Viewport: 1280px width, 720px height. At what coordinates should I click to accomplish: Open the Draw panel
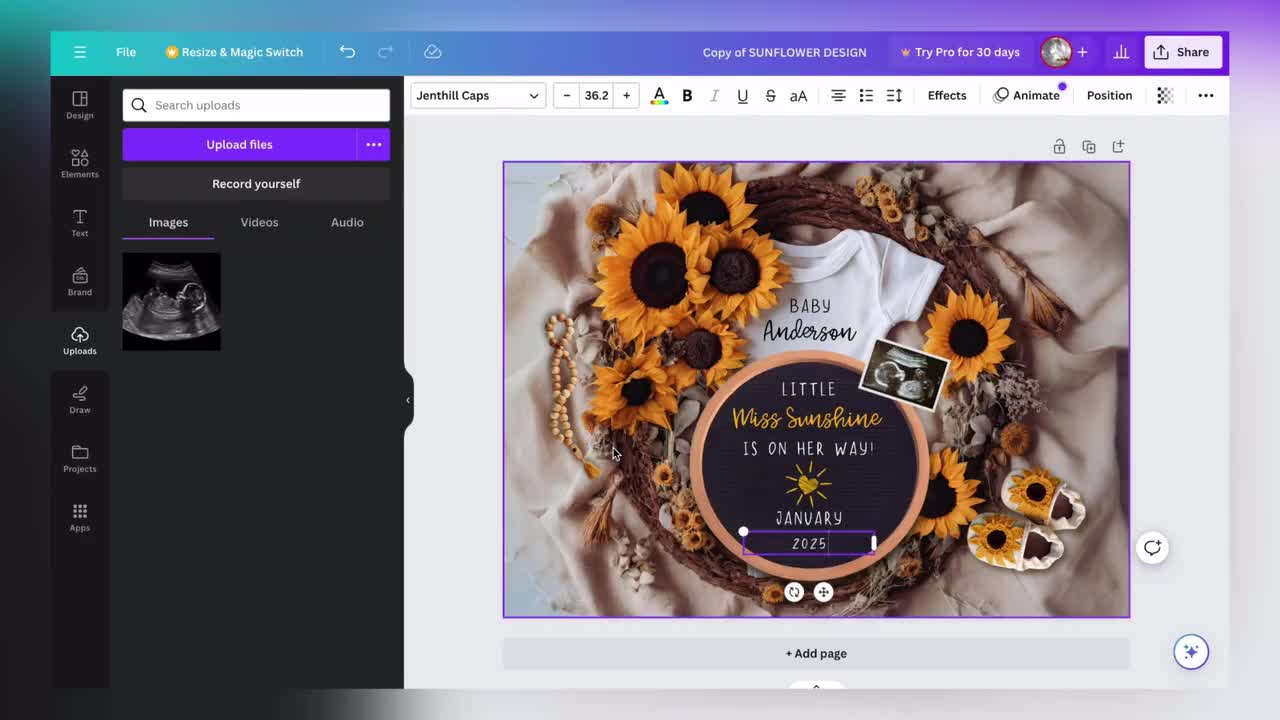[x=79, y=397]
